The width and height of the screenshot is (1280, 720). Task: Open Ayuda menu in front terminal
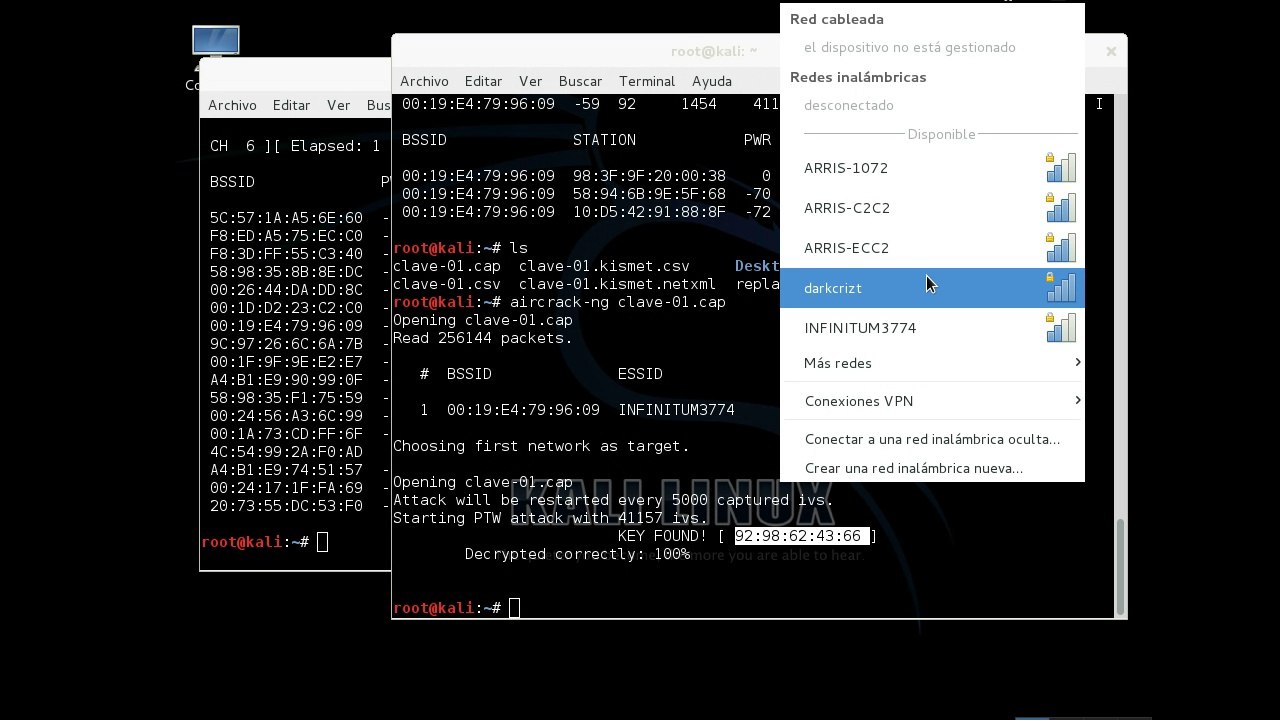coord(712,81)
